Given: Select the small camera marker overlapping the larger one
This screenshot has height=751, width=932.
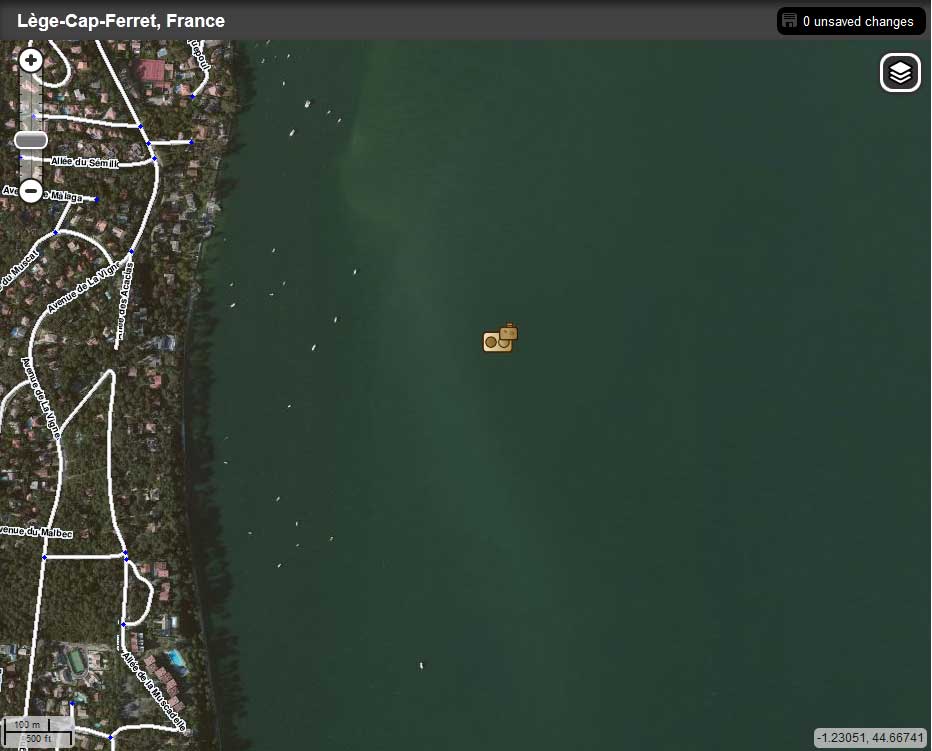Looking at the screenshot, I should (x=509, y=332).
